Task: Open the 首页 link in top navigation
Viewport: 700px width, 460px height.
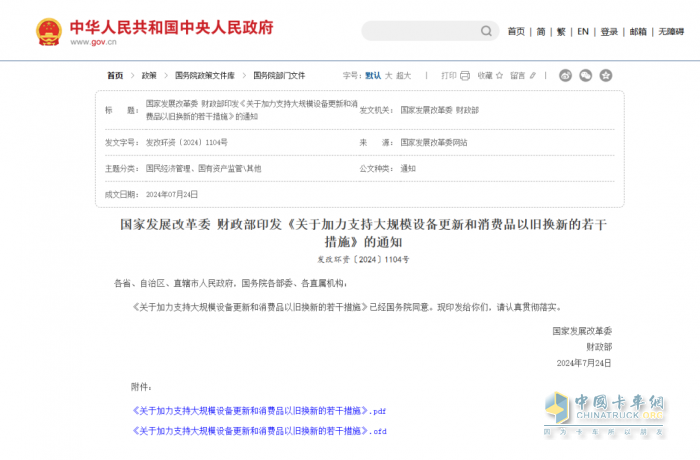Action: point(515,31)
